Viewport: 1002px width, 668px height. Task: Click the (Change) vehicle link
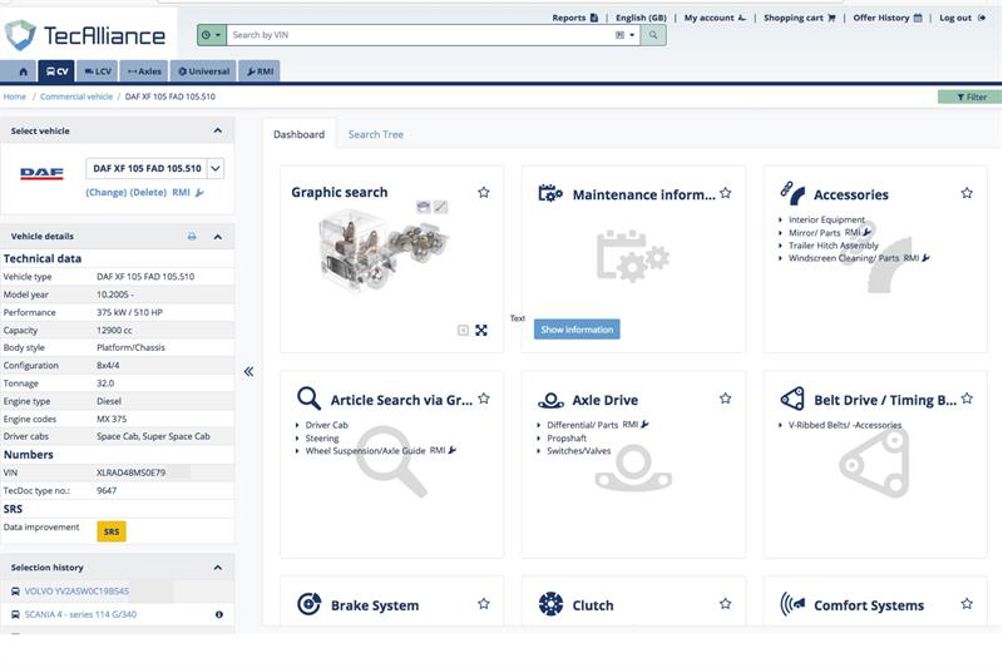point(106,192)
